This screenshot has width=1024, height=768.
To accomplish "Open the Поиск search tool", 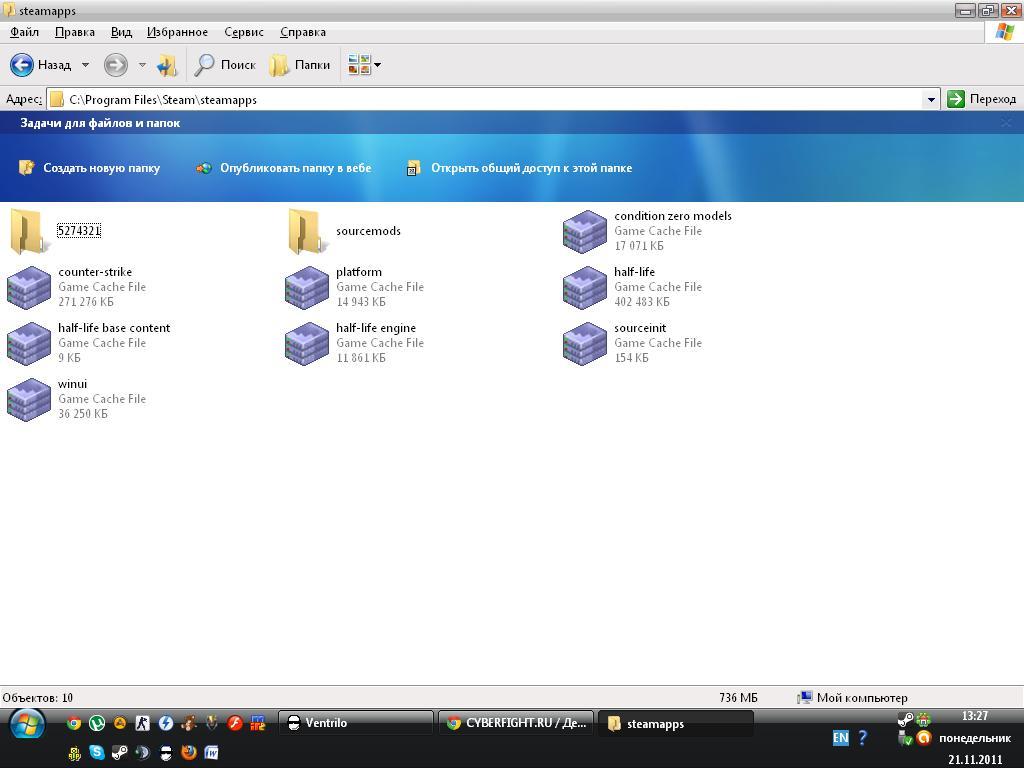I will (225, 65).
